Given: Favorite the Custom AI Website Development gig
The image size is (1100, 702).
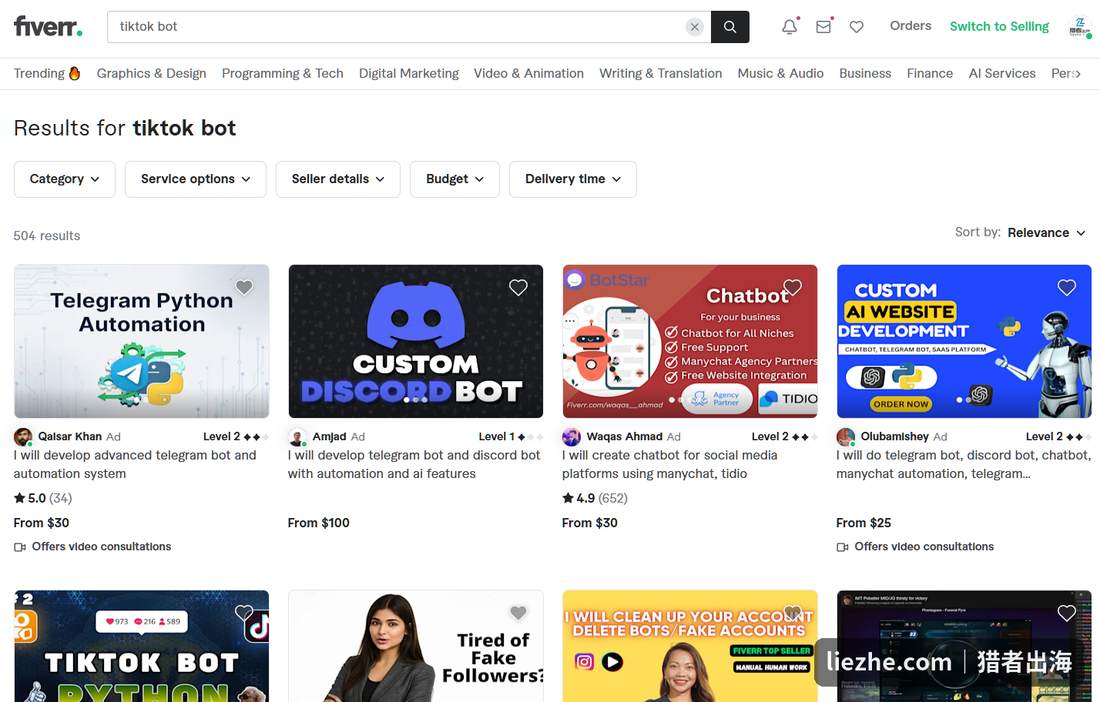Looking at the screenshot, I should (x=1067, y=287).
